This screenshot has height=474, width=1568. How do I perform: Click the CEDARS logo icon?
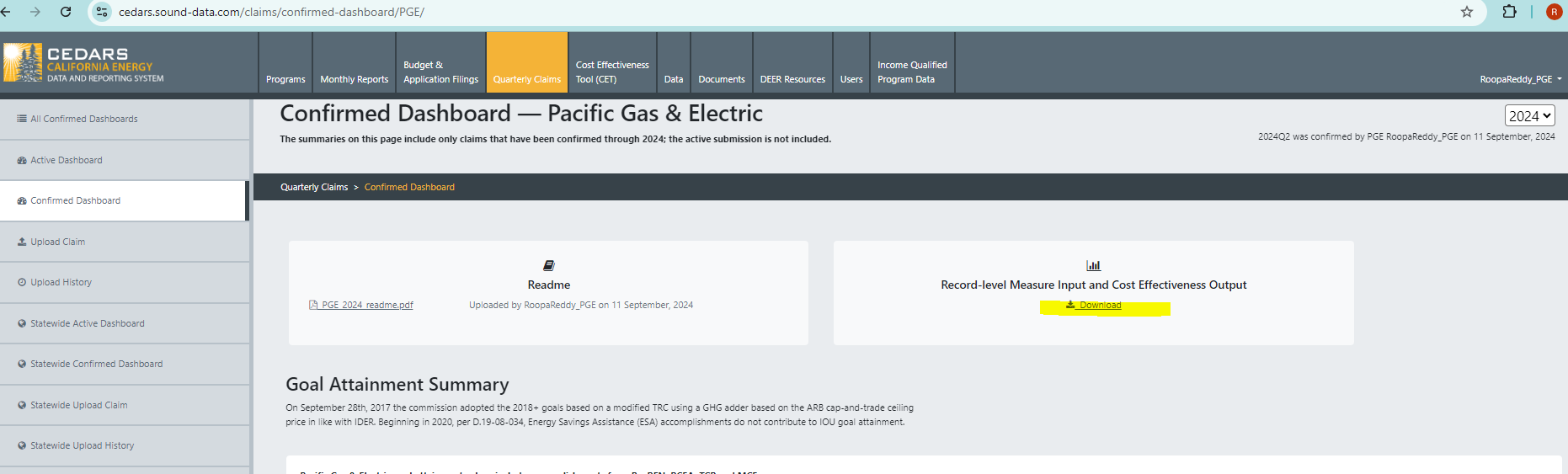click(23, 63)
